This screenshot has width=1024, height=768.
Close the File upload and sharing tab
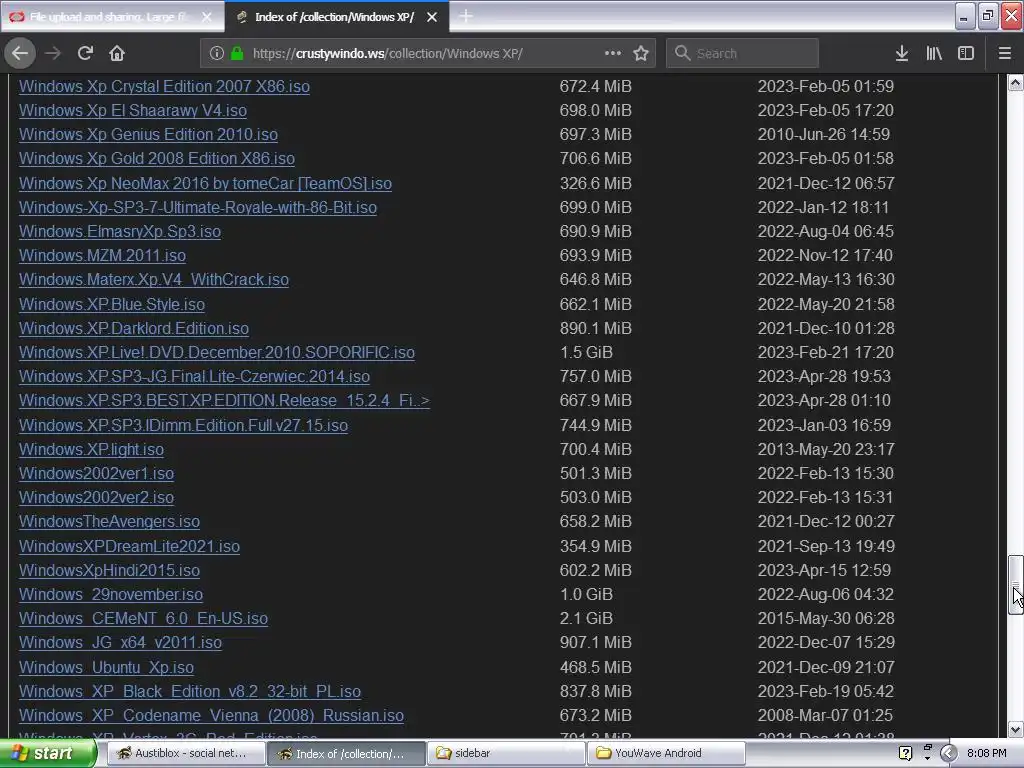(206, 17)
